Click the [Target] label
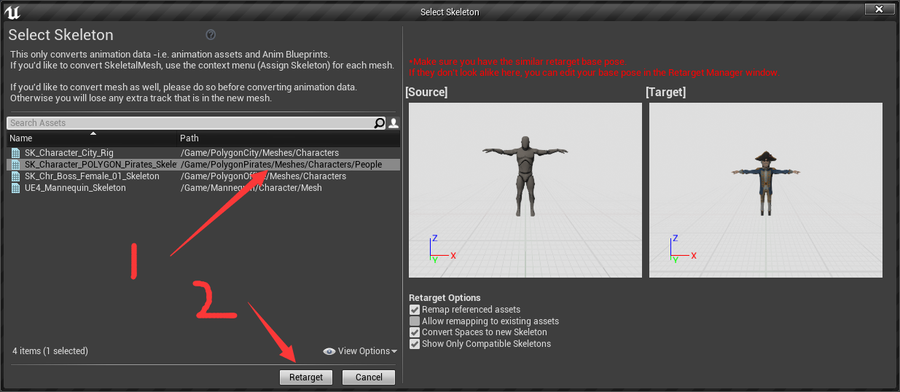 pyautogui.click(x=666, y=92)
